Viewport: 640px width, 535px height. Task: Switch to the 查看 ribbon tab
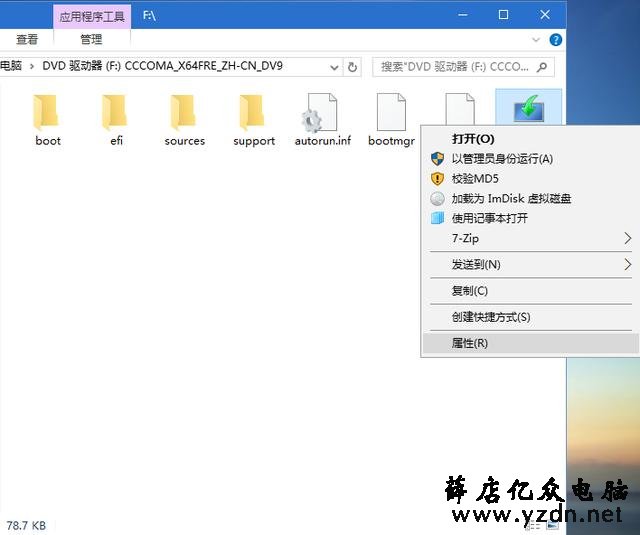27,40
